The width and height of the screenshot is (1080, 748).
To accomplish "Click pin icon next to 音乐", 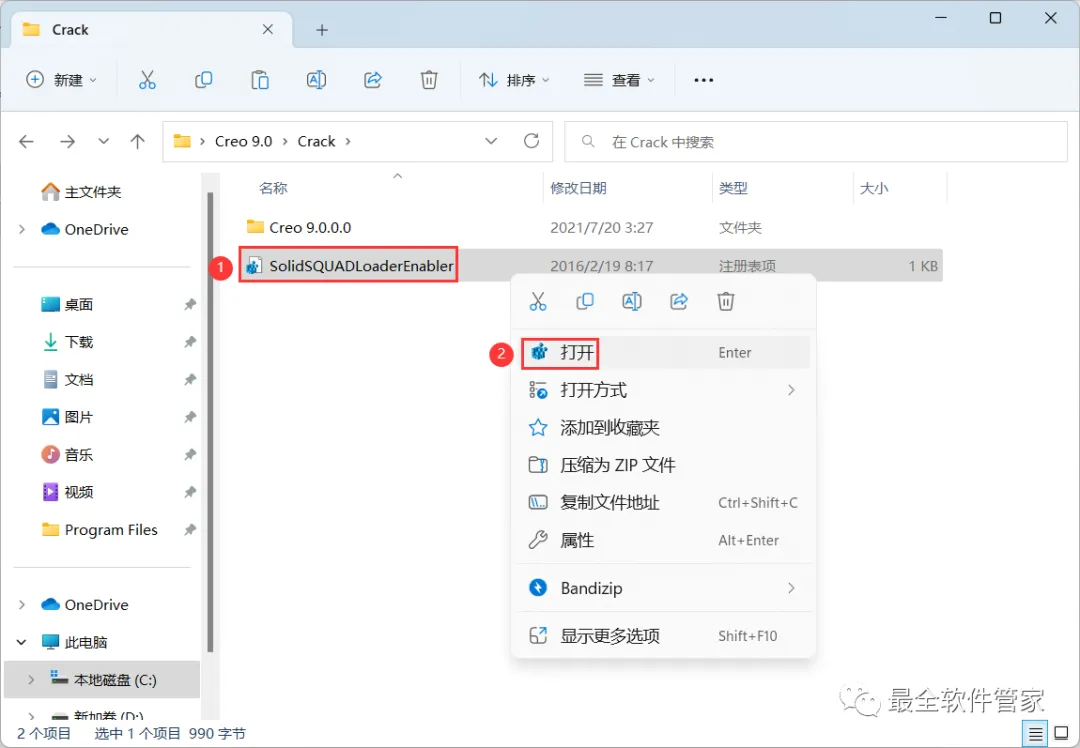I will coord(190,455).
